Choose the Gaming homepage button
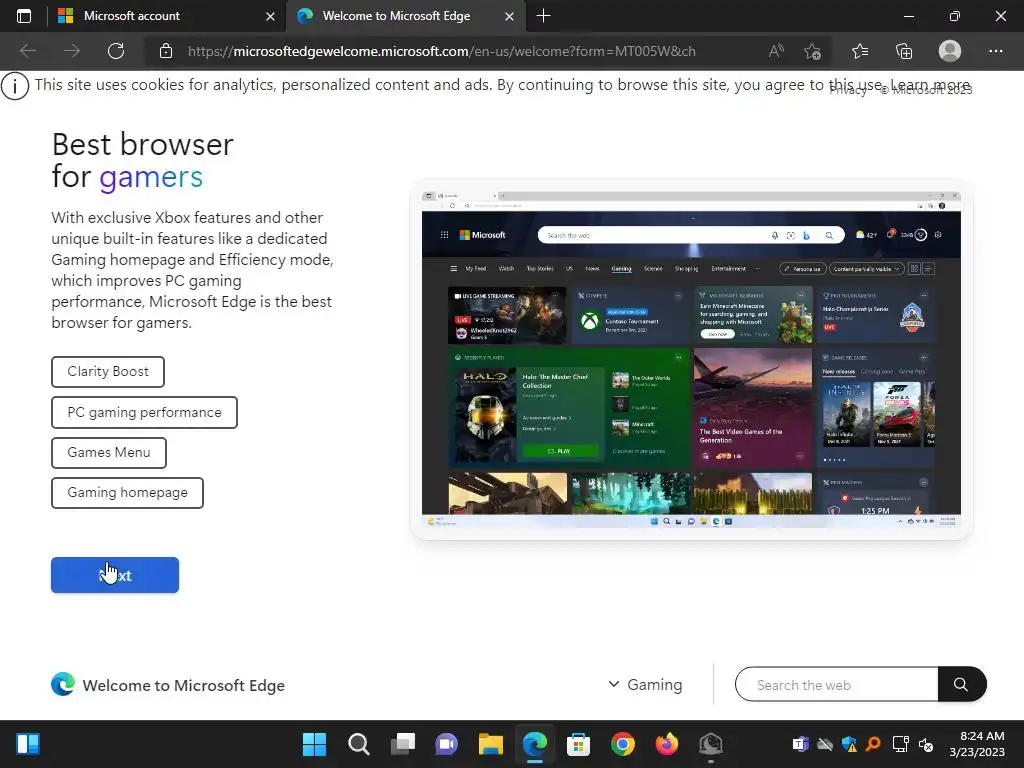 (x=127, y=492)
